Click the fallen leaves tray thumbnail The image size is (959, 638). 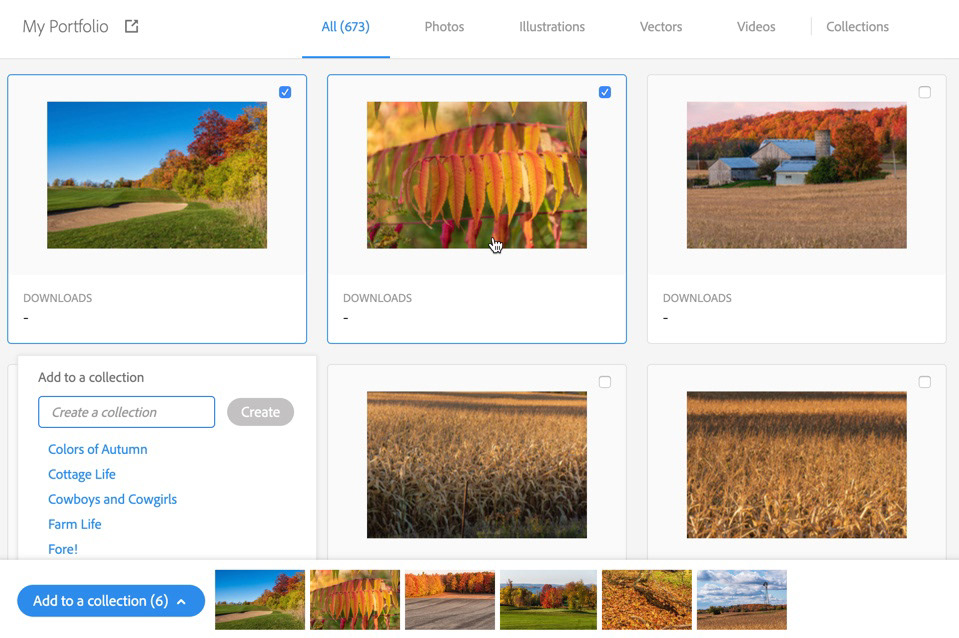coord(646,600)
